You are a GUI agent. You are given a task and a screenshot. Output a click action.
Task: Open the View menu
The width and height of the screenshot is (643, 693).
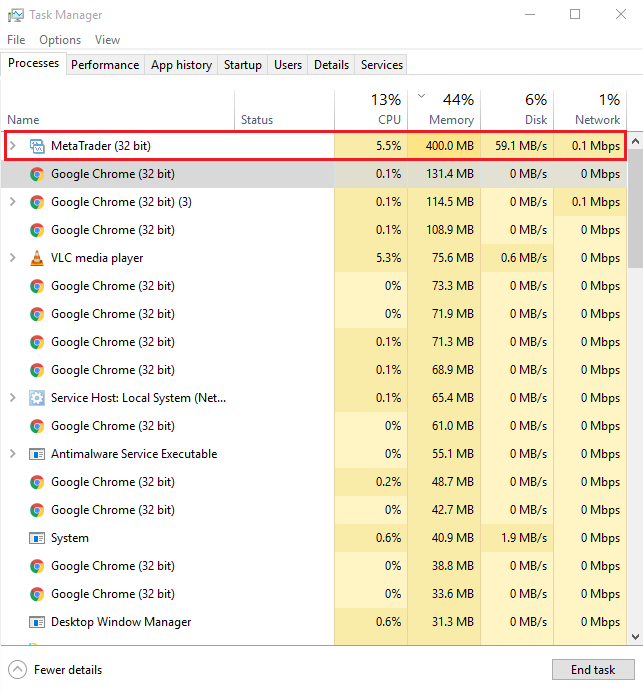coord(107,40)
